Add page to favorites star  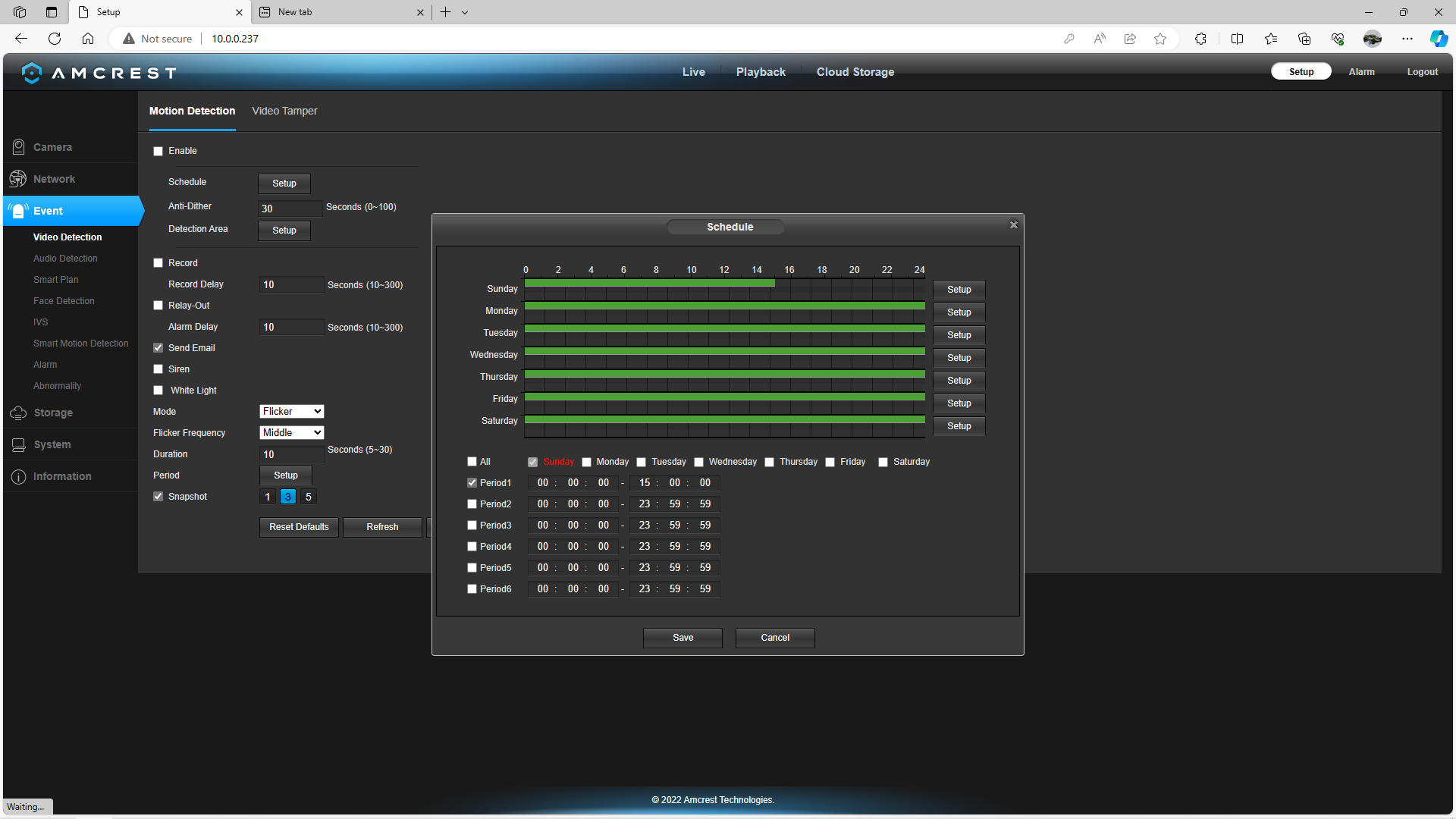tap(1160, 39)
